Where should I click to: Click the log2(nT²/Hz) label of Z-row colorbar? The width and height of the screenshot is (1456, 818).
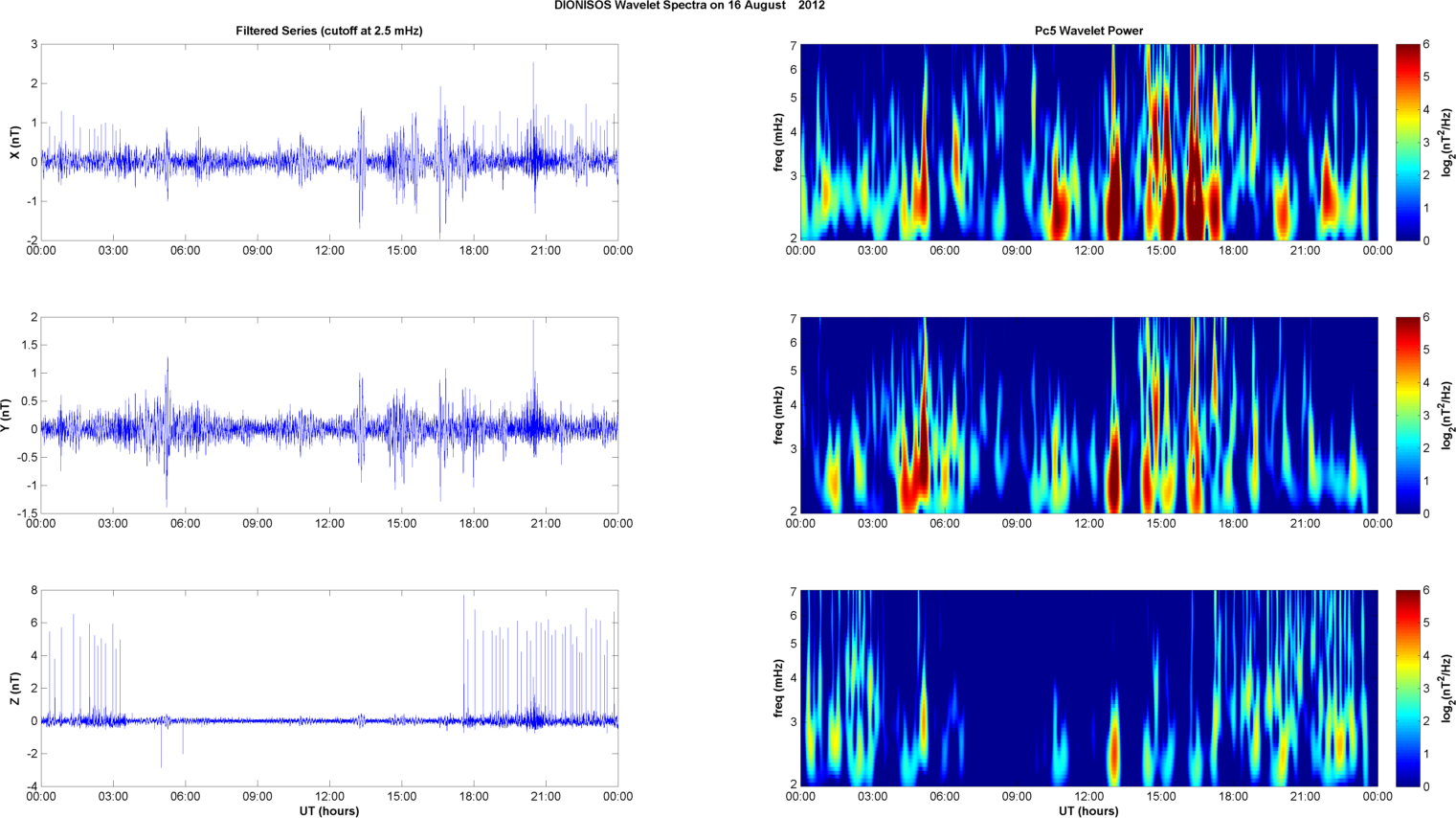1447,689
